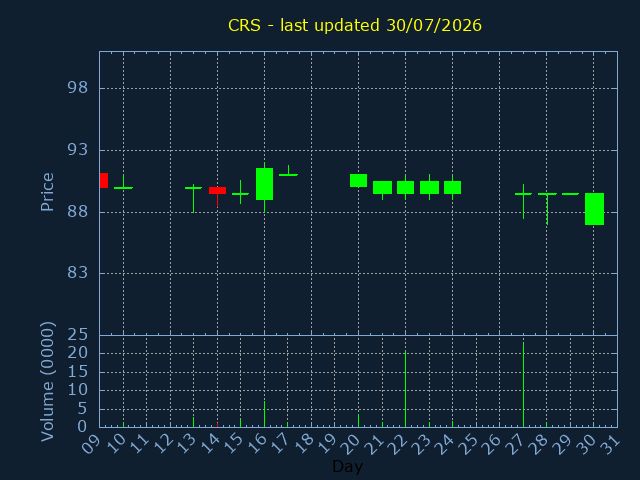Click day label 18 on x-axis

click(304, 443)
